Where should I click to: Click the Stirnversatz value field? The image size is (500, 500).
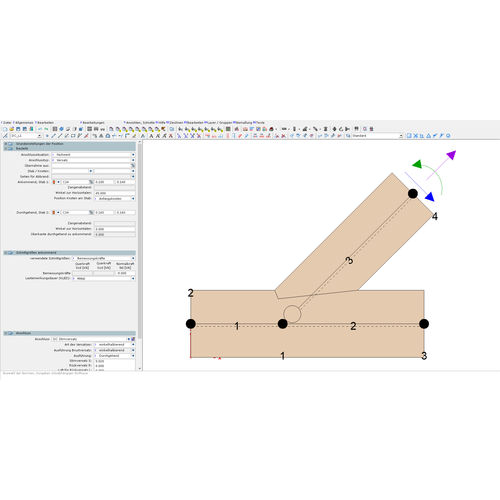click(x=115, y=361)
